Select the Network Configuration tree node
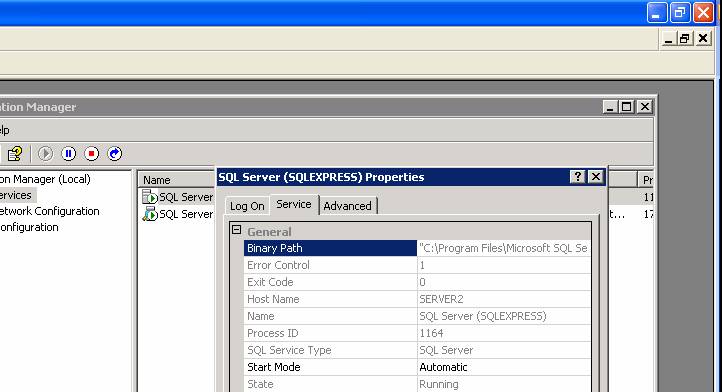722x392 pixels. click(x=50, y=211)
